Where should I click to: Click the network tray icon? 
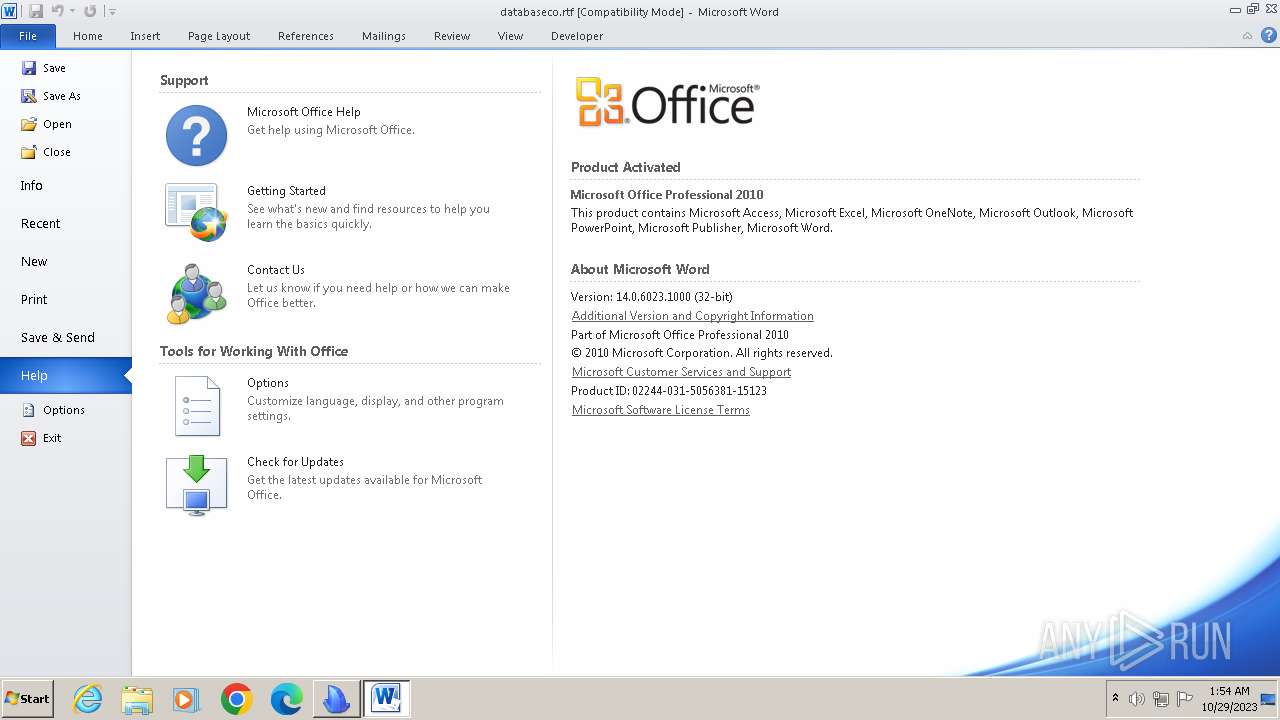1161,699
